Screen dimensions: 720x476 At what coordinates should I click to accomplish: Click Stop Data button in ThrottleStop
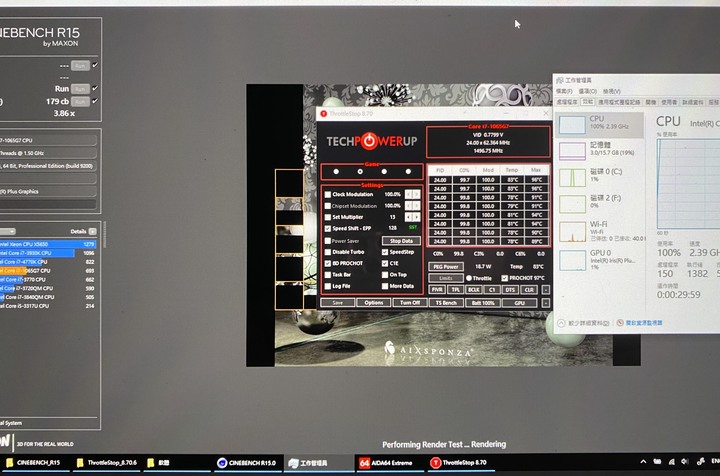401,241
